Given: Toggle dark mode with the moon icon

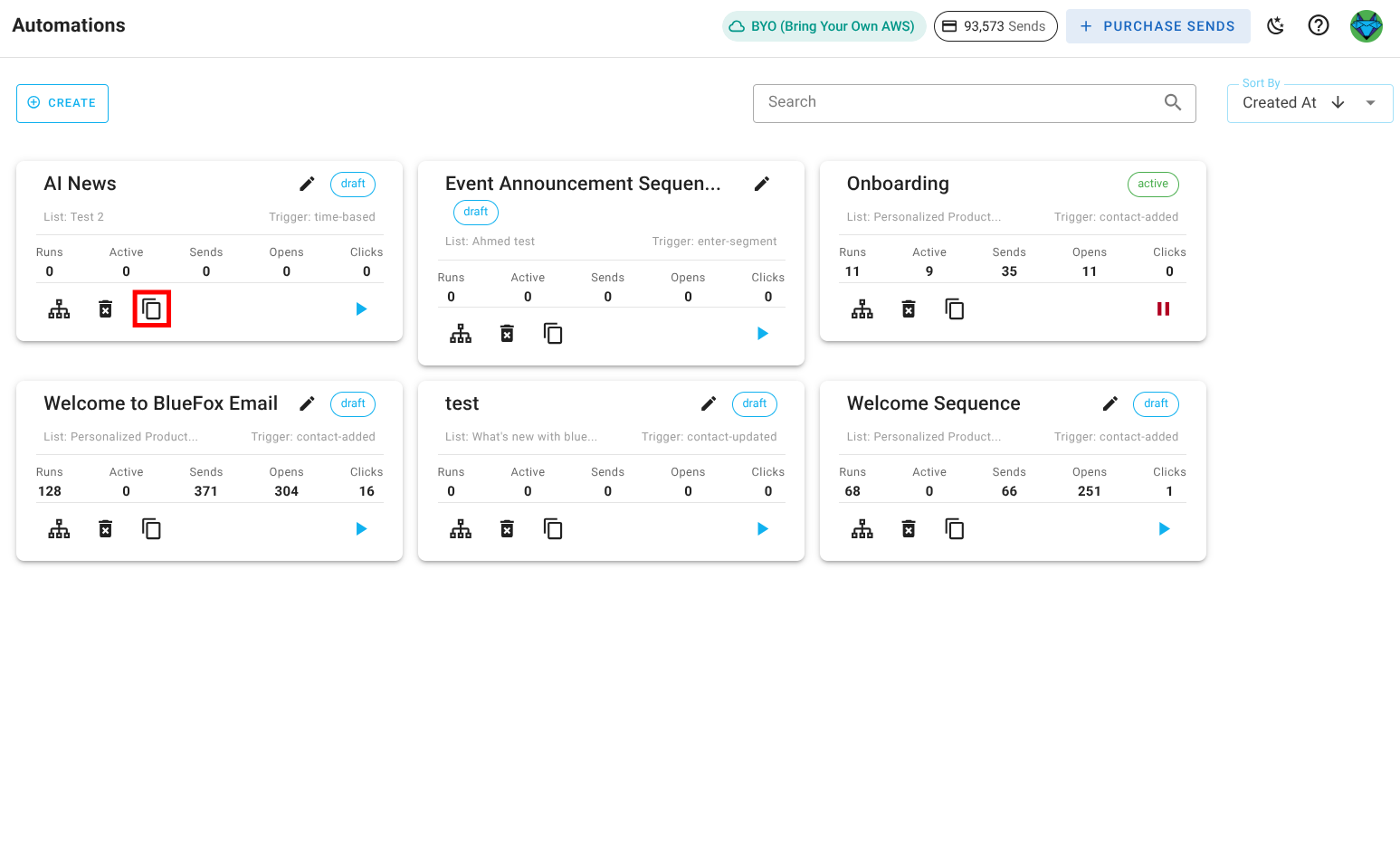Looking at the screenshot, I should tap(1275, 25).
